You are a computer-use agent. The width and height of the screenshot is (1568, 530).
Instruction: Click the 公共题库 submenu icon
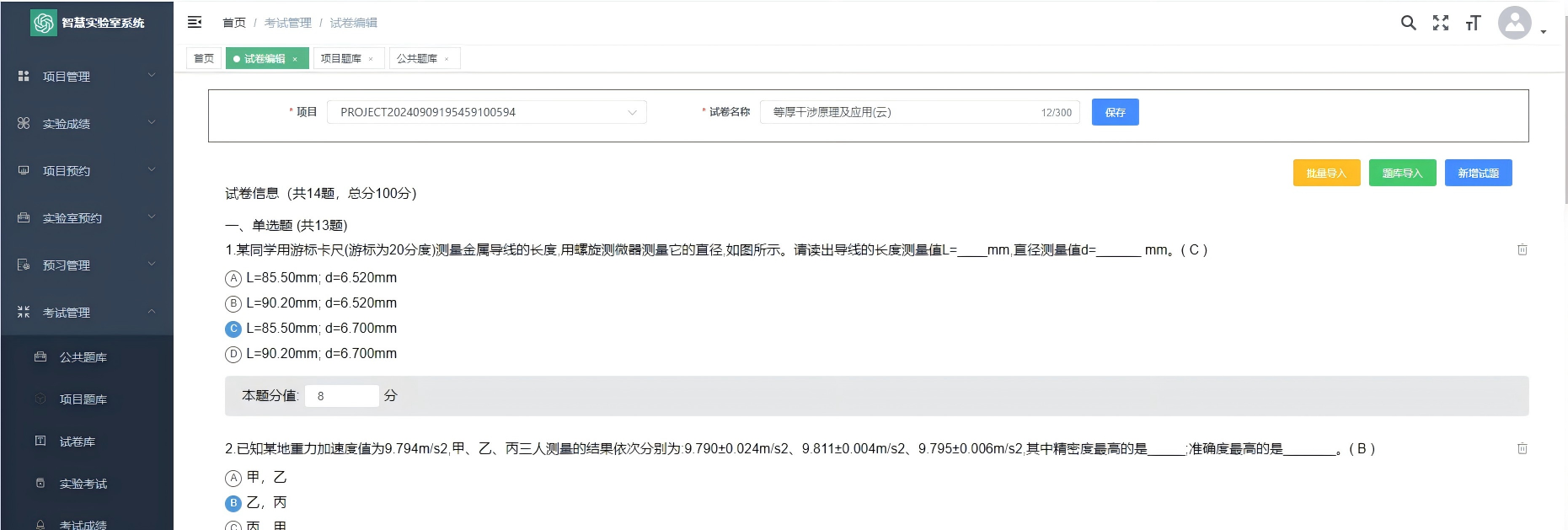40,356
